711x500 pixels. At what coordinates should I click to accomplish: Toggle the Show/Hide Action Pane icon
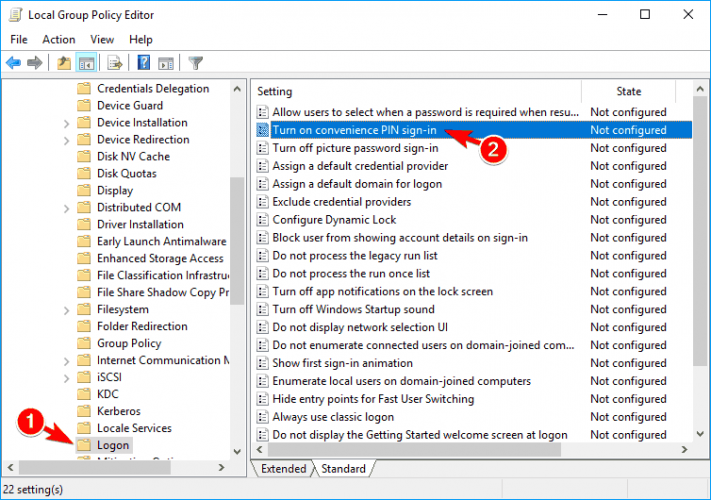tap(166, 63)
